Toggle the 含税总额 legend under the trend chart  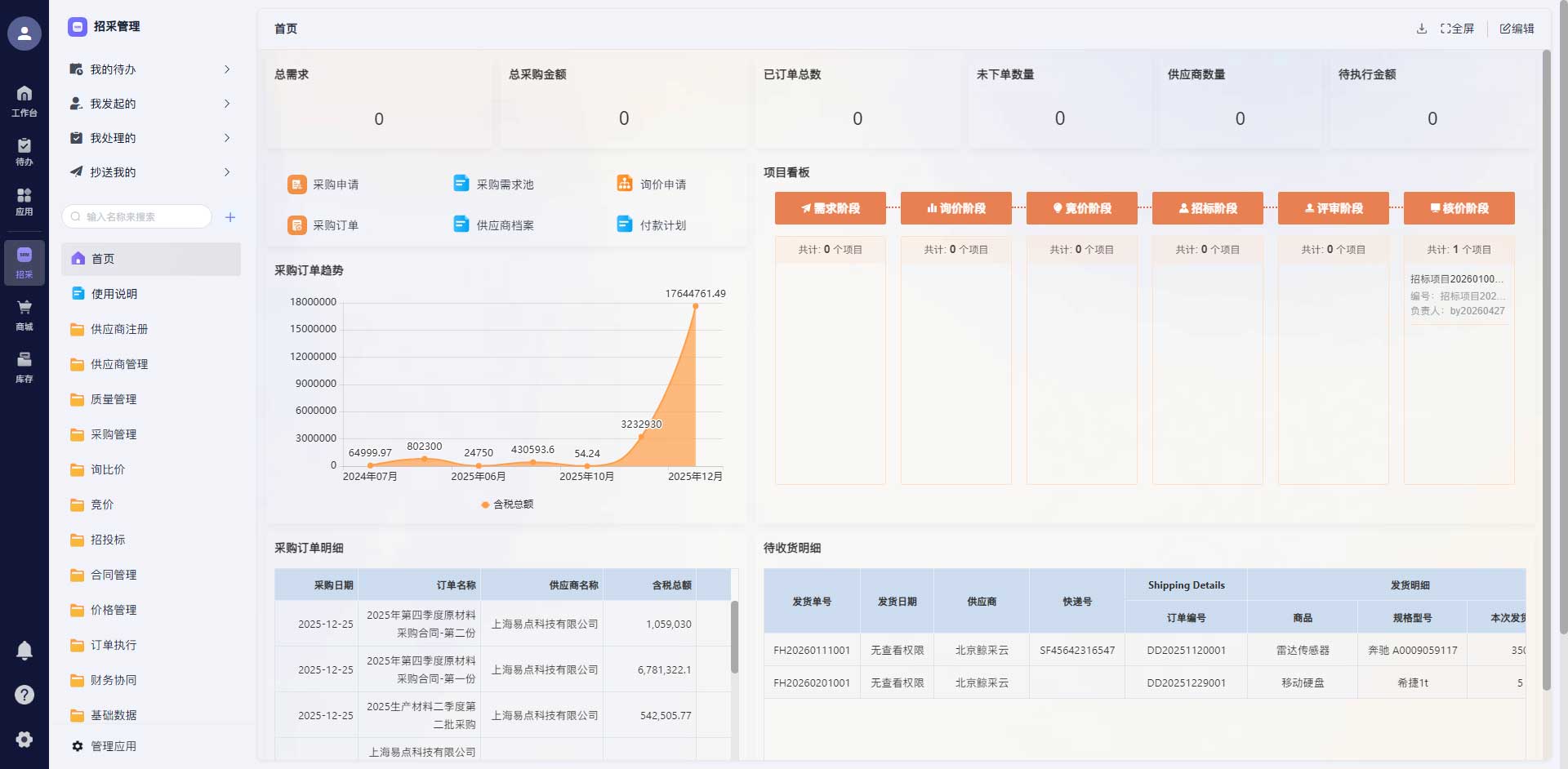(506, 505)
